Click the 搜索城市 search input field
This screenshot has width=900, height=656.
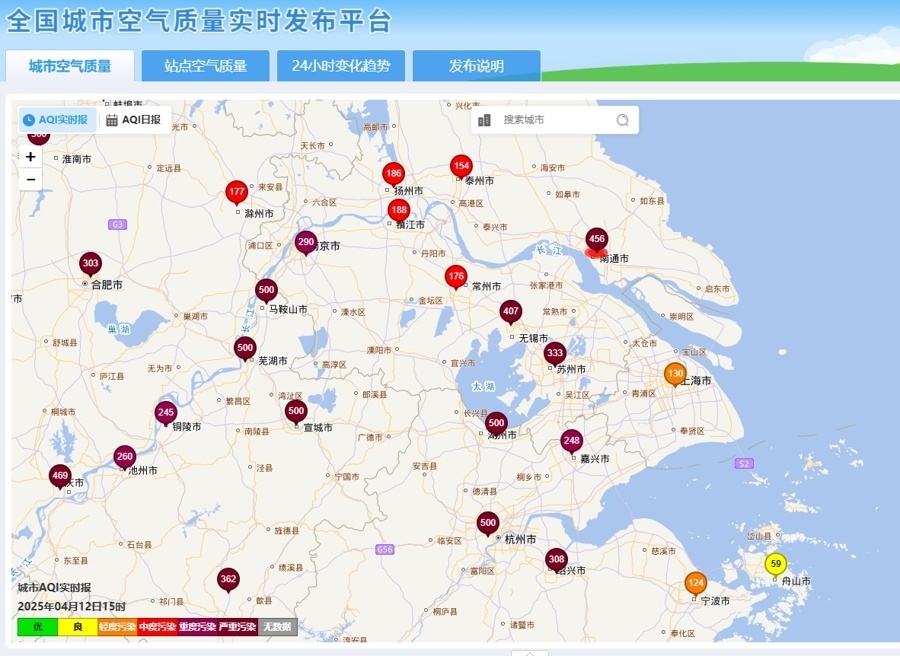[x=540, y=119]
